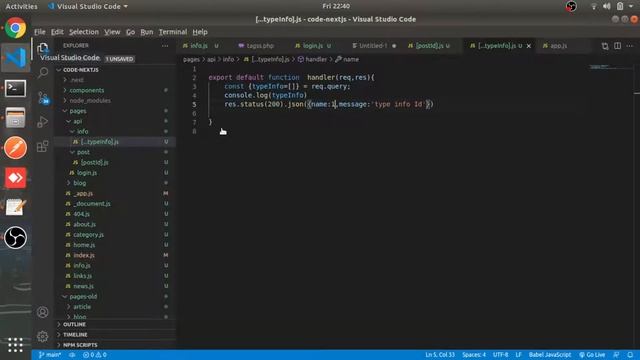
Task: Open the Extensions view
Action: (x=42, y=146)
